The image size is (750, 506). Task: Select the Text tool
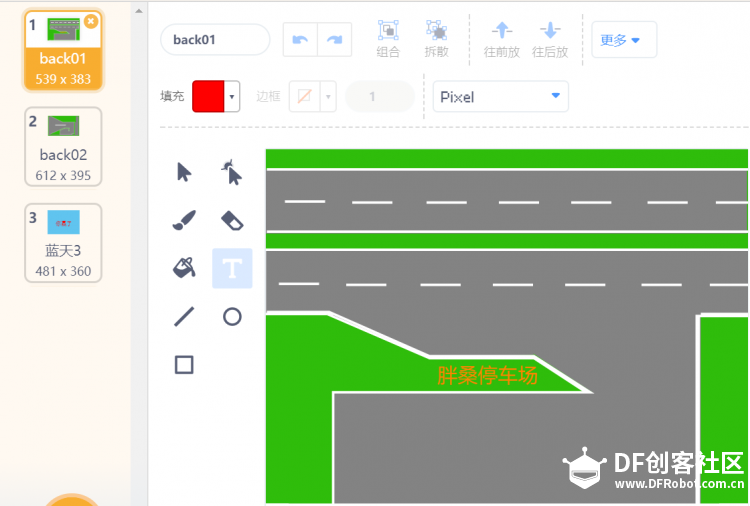click(232, 268)
